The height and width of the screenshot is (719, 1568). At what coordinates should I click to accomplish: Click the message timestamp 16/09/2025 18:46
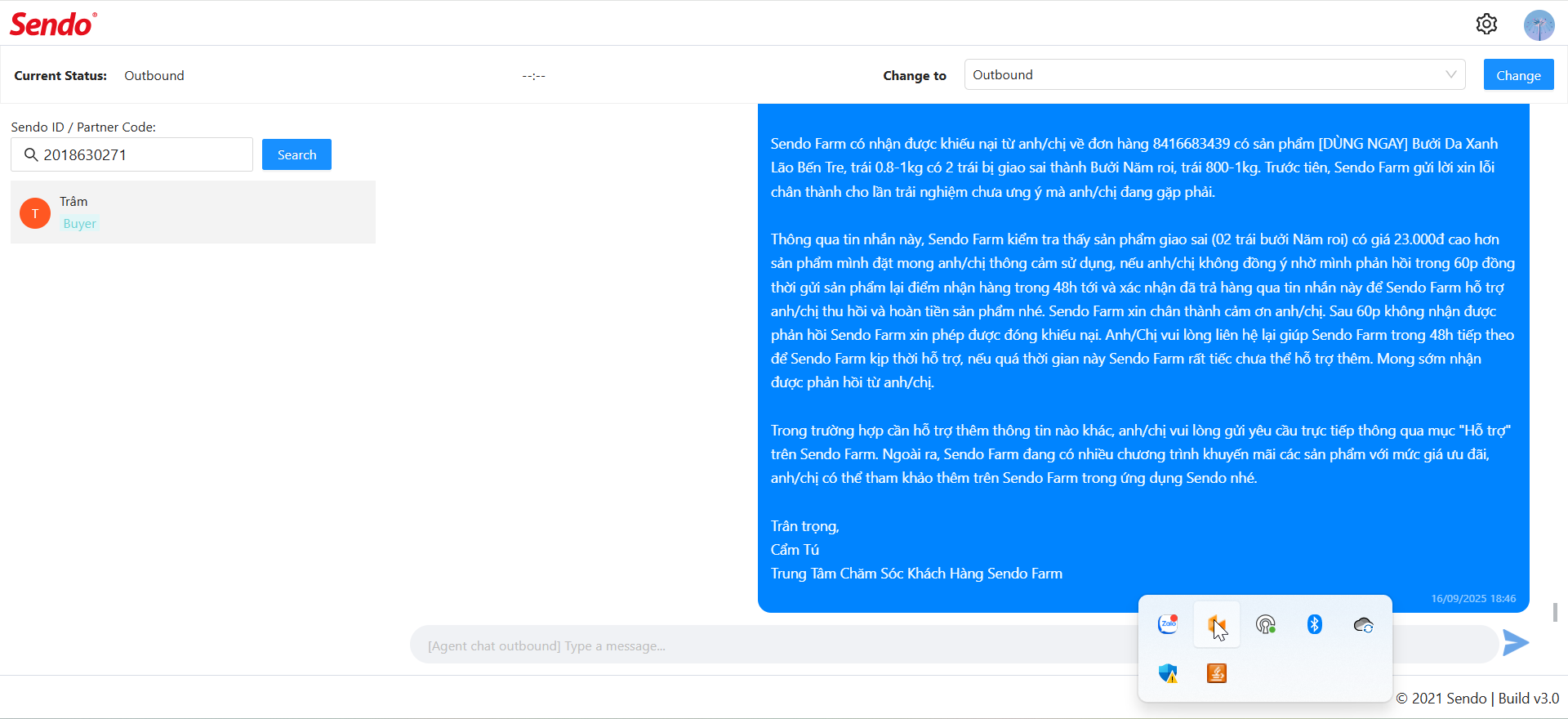[1473, 599]
